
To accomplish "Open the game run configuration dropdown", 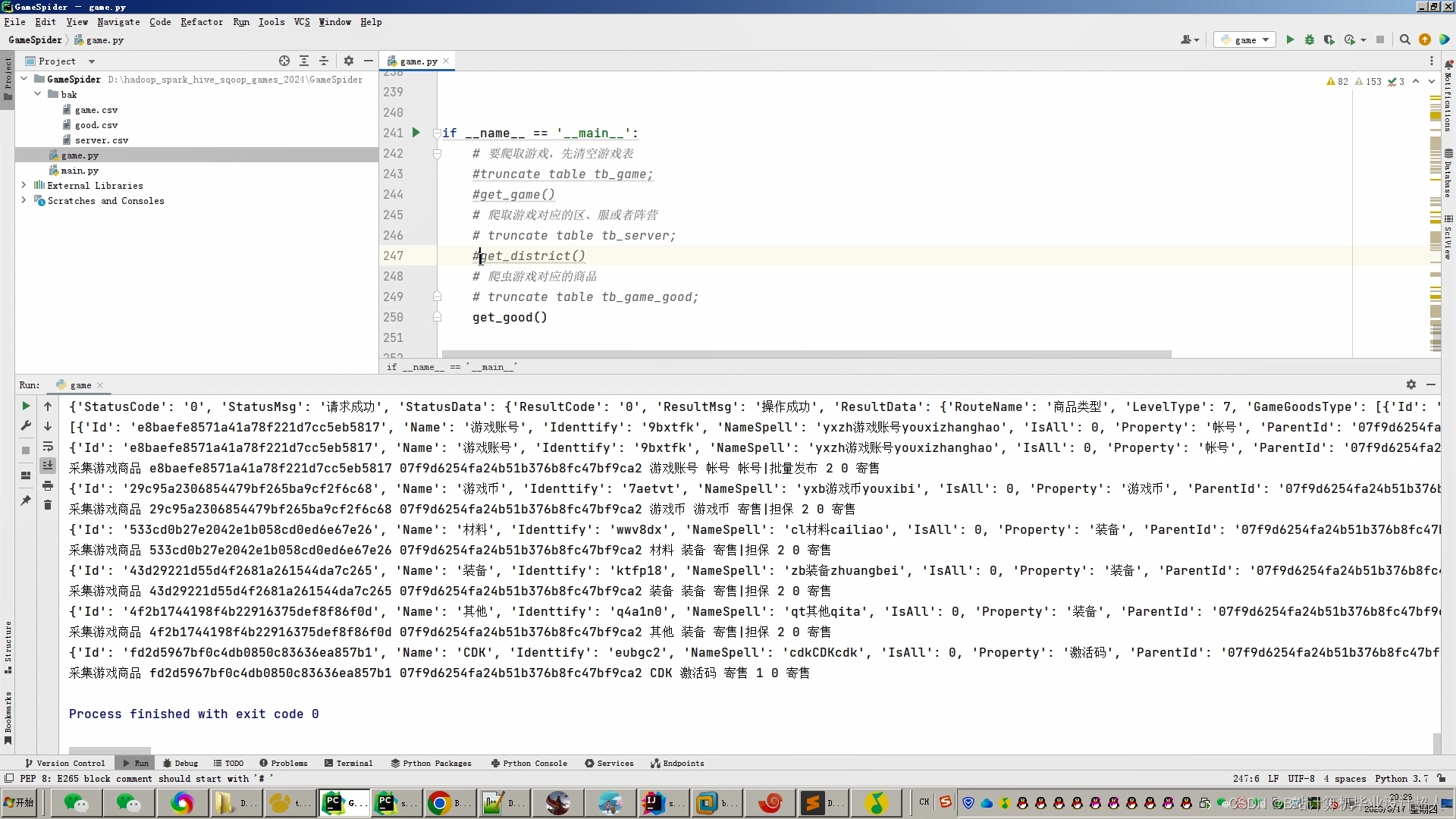I will click(1245, 39).
